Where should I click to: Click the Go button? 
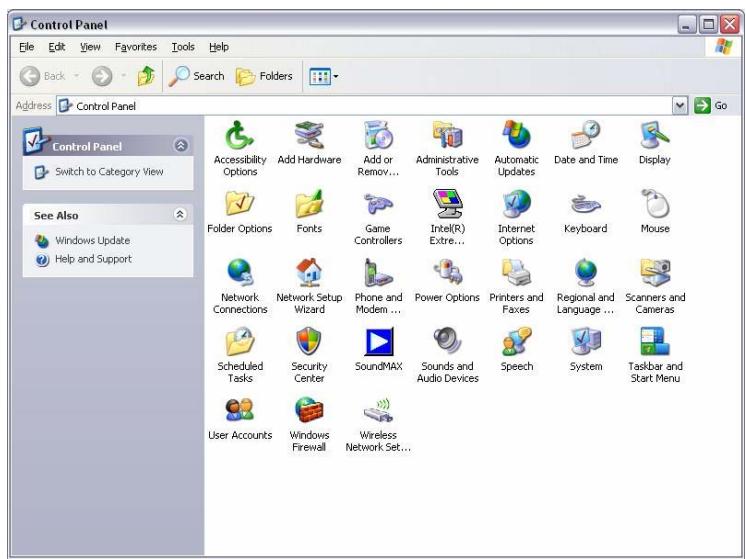point(711,105)
